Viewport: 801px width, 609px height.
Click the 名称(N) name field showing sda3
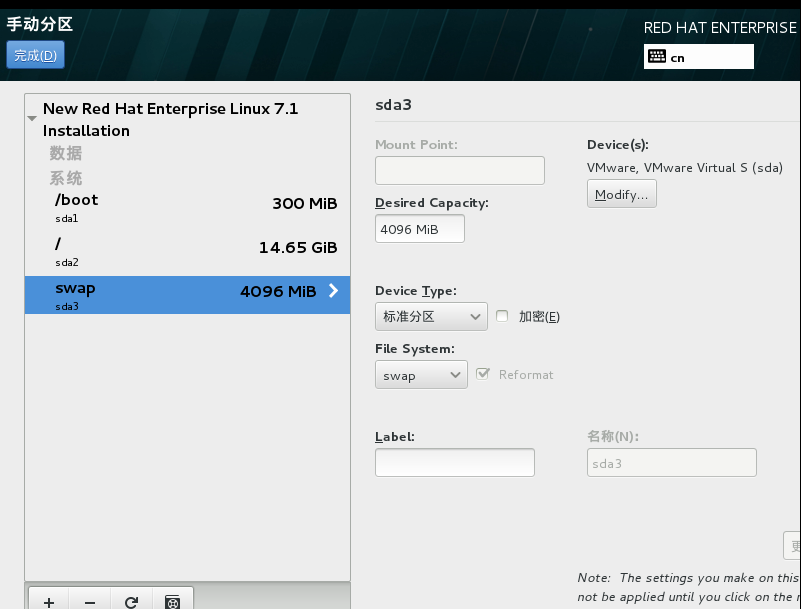671,462
